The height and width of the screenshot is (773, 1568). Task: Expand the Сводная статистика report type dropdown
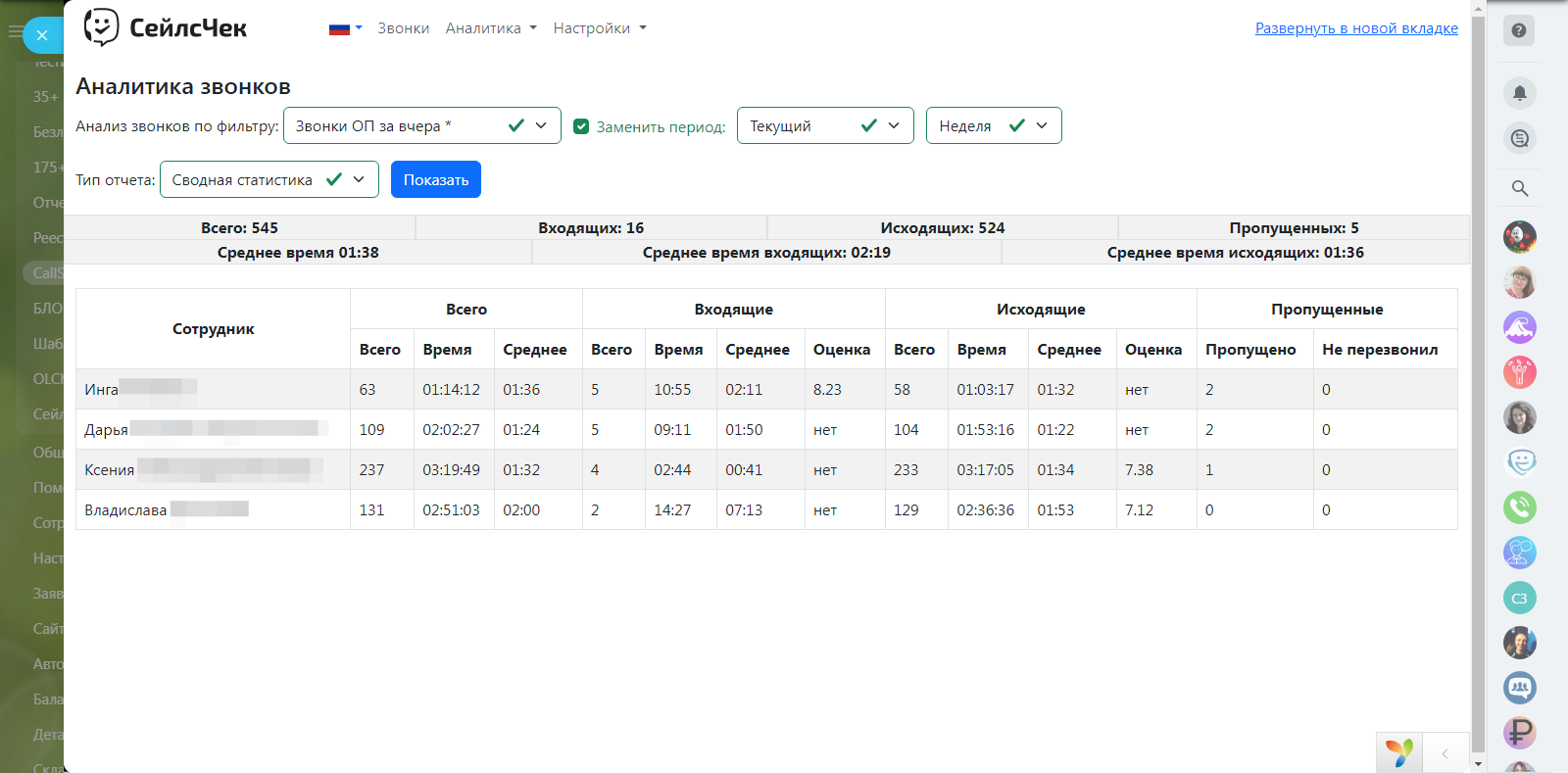(269, 179)
